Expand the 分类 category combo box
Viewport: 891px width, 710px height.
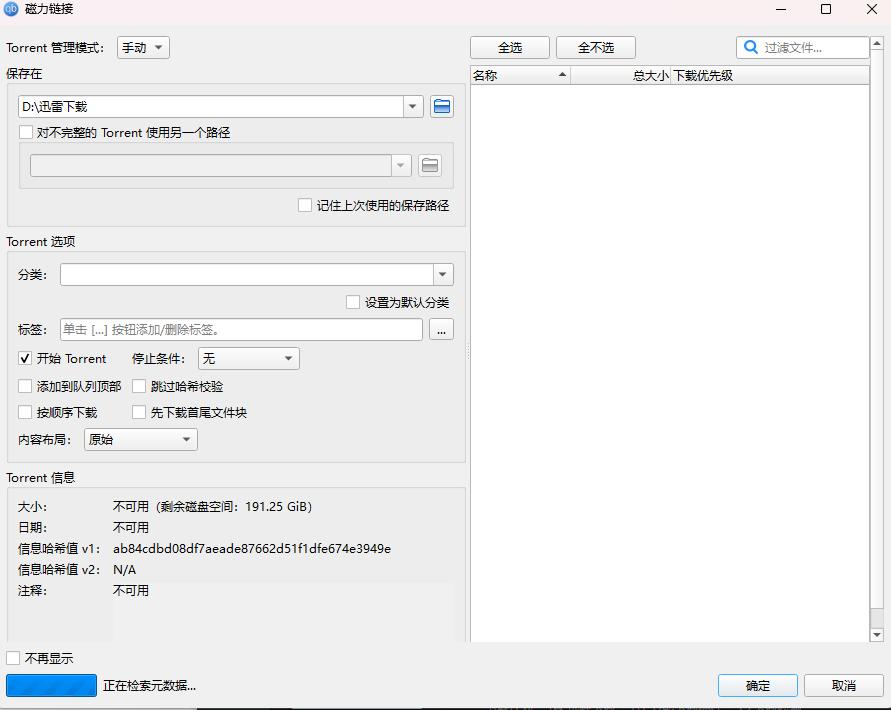coord(442,273)
